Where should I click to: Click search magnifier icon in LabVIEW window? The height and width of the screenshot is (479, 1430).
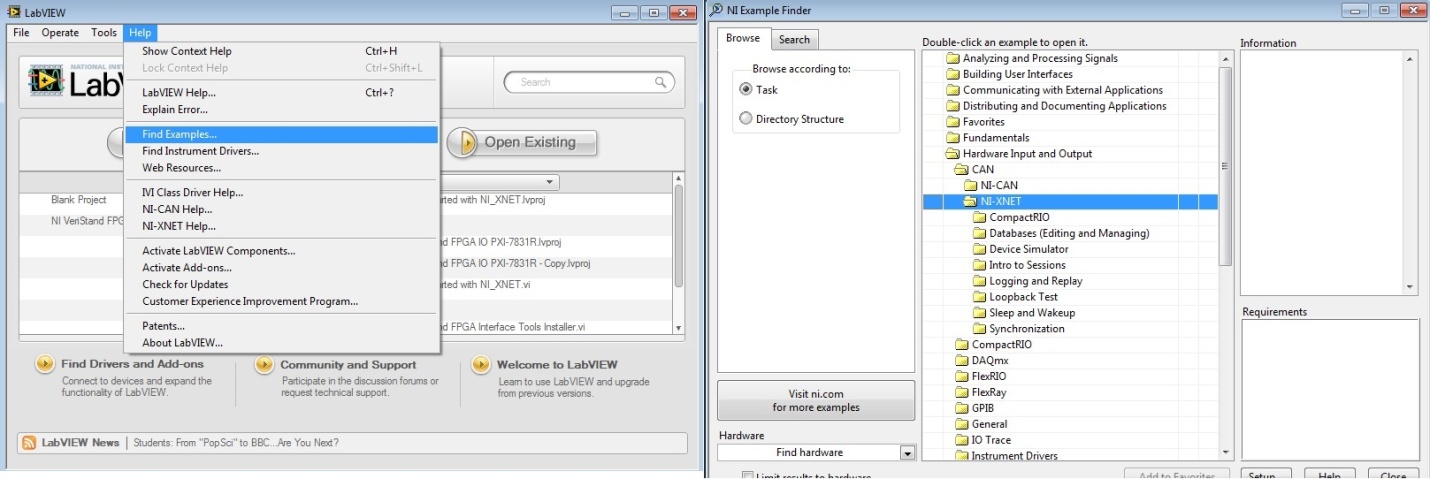click(662, 82)
